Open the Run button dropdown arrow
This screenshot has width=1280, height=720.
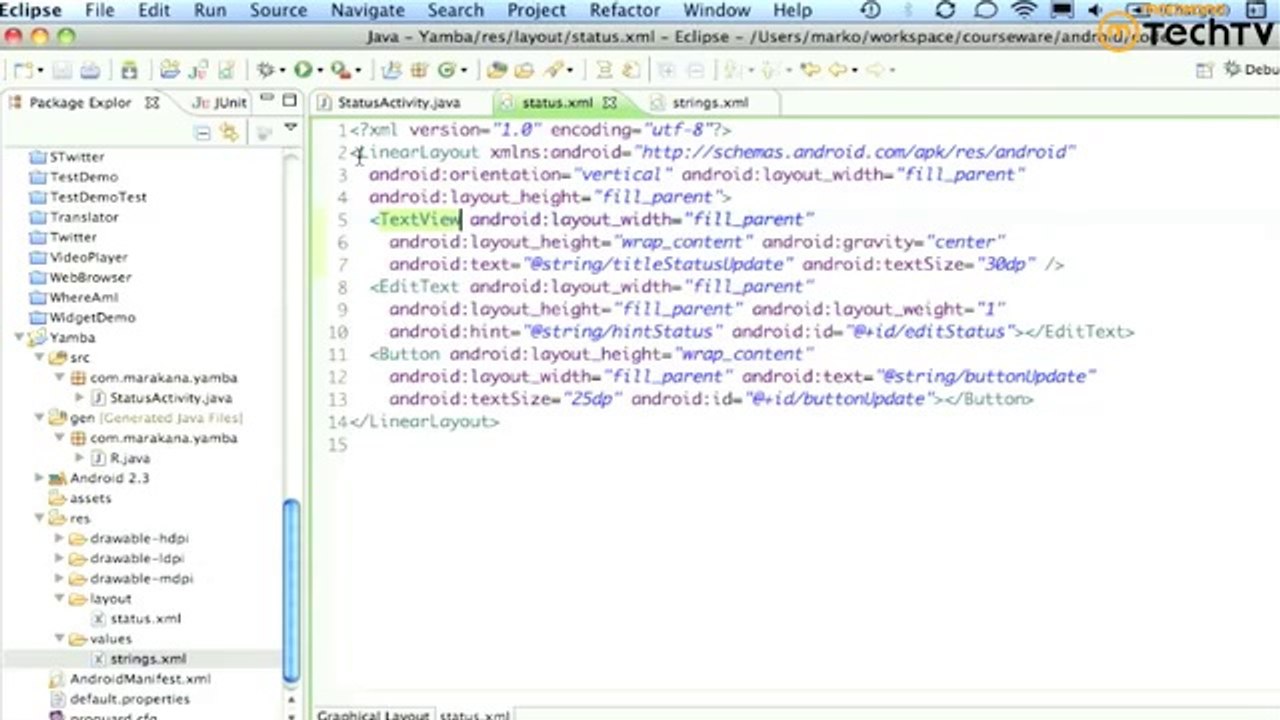[319, 71]
